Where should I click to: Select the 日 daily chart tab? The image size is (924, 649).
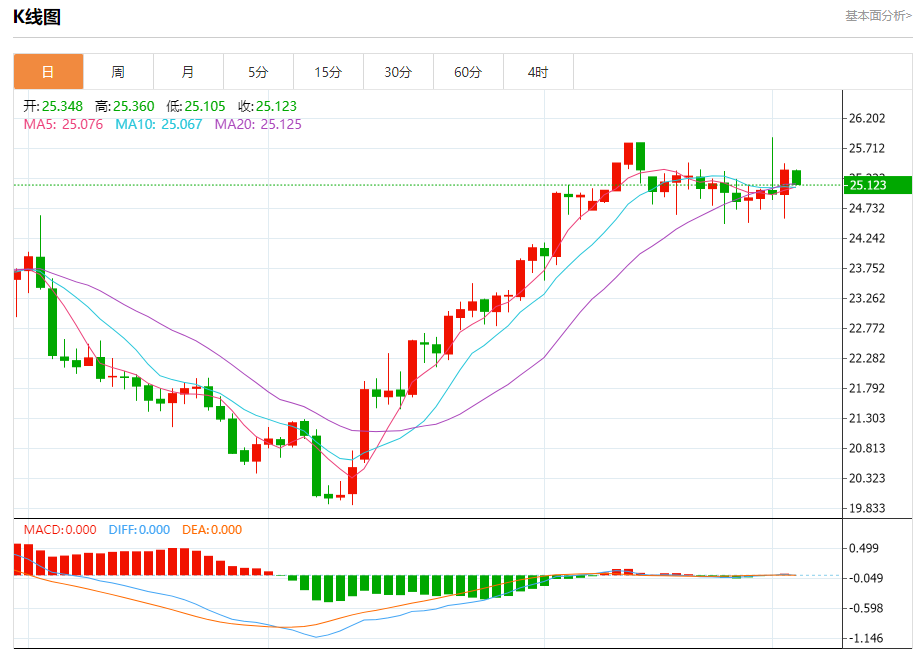pos(48,72)
